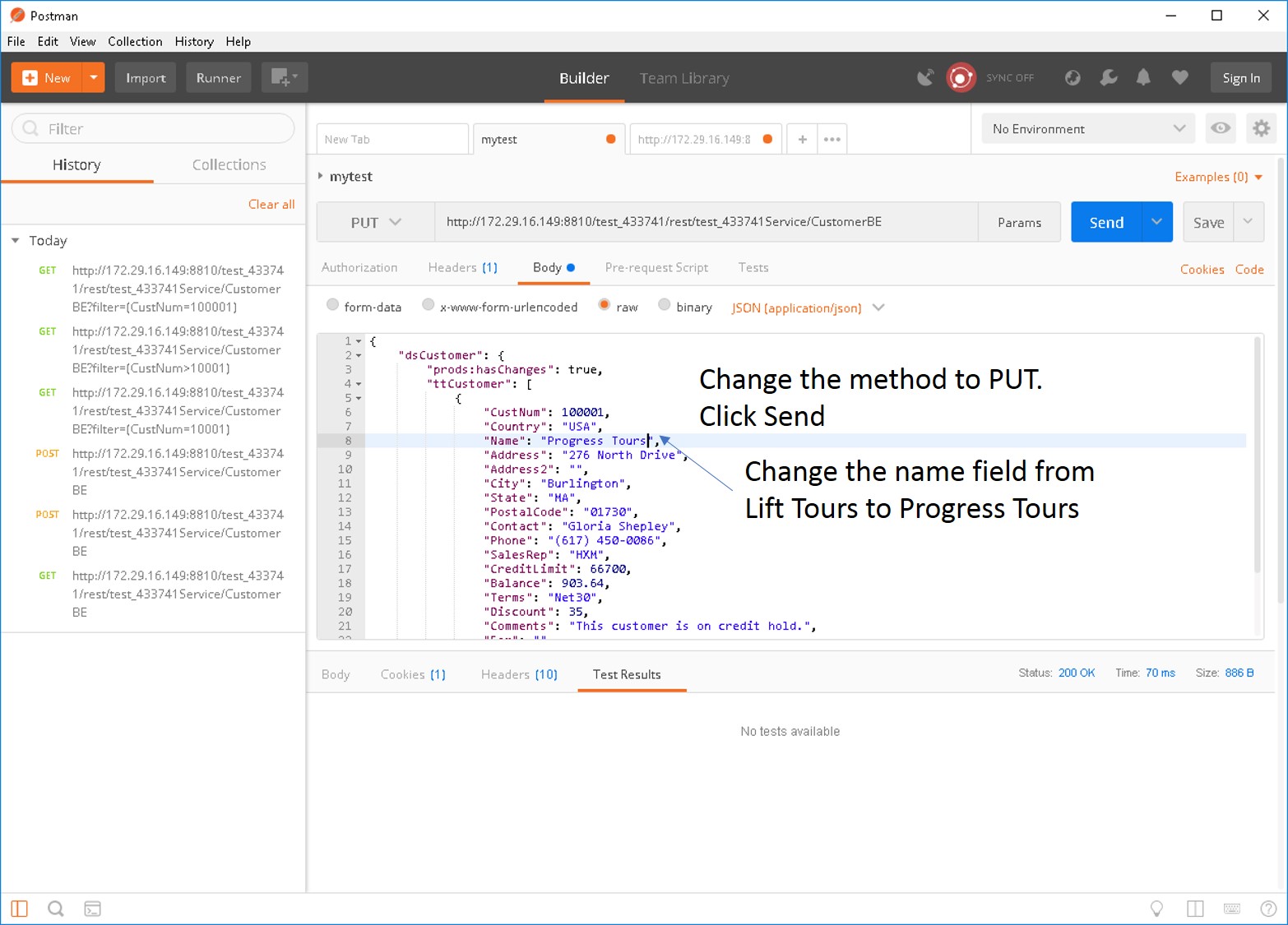1288x925 pixels.
Task: Open the globe browse icon
Action: click(1073, 77)
